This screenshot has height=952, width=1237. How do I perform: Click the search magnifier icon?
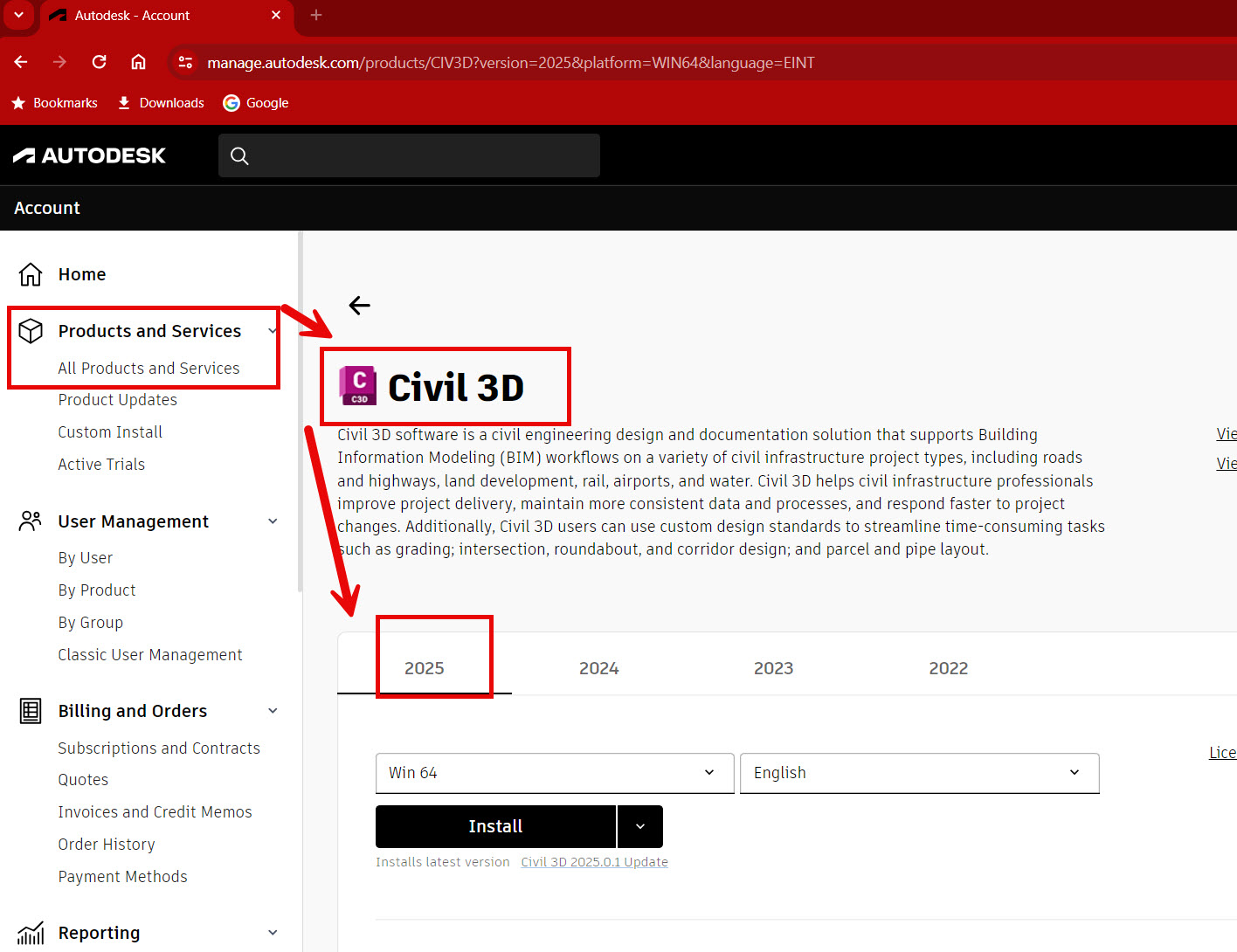pyautogui.click(x=239, y=155)
